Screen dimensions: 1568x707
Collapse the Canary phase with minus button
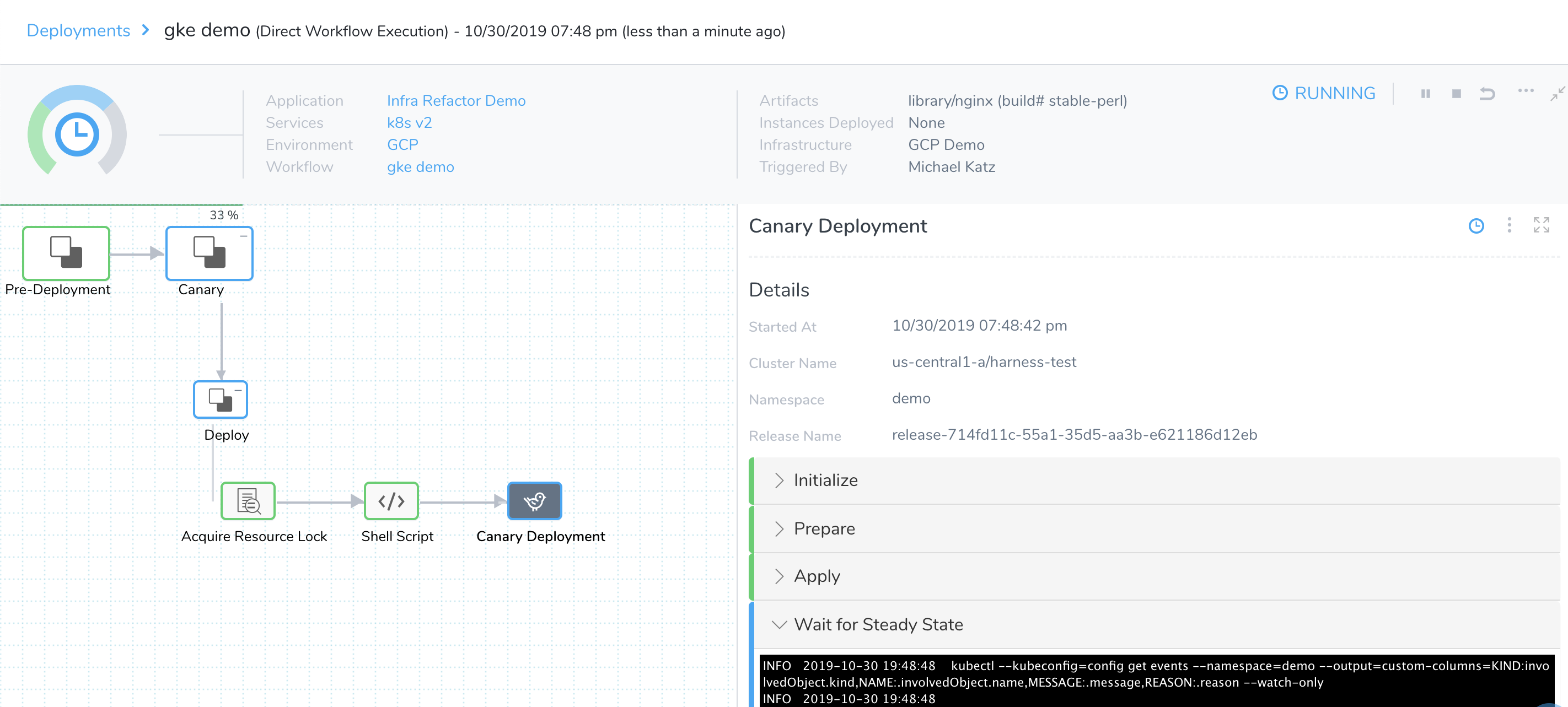click(244, 235)
